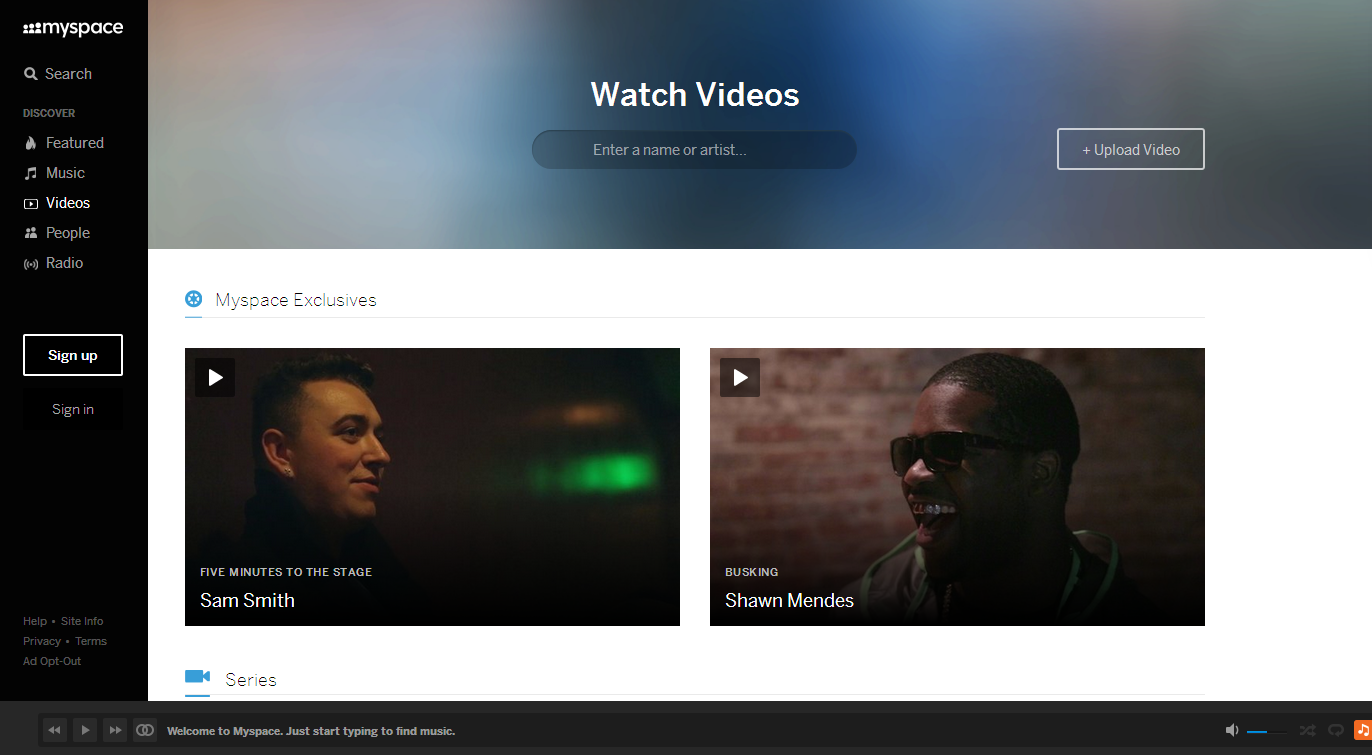
Task: Click the video icon beside Videos
Action: point(31,204)
